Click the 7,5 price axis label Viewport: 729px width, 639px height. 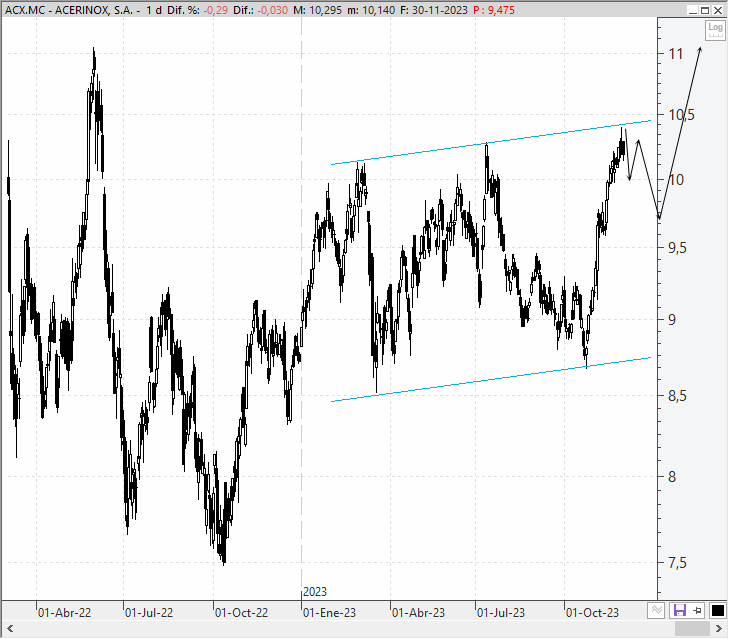pyautogui.click(x=677, y=563)
